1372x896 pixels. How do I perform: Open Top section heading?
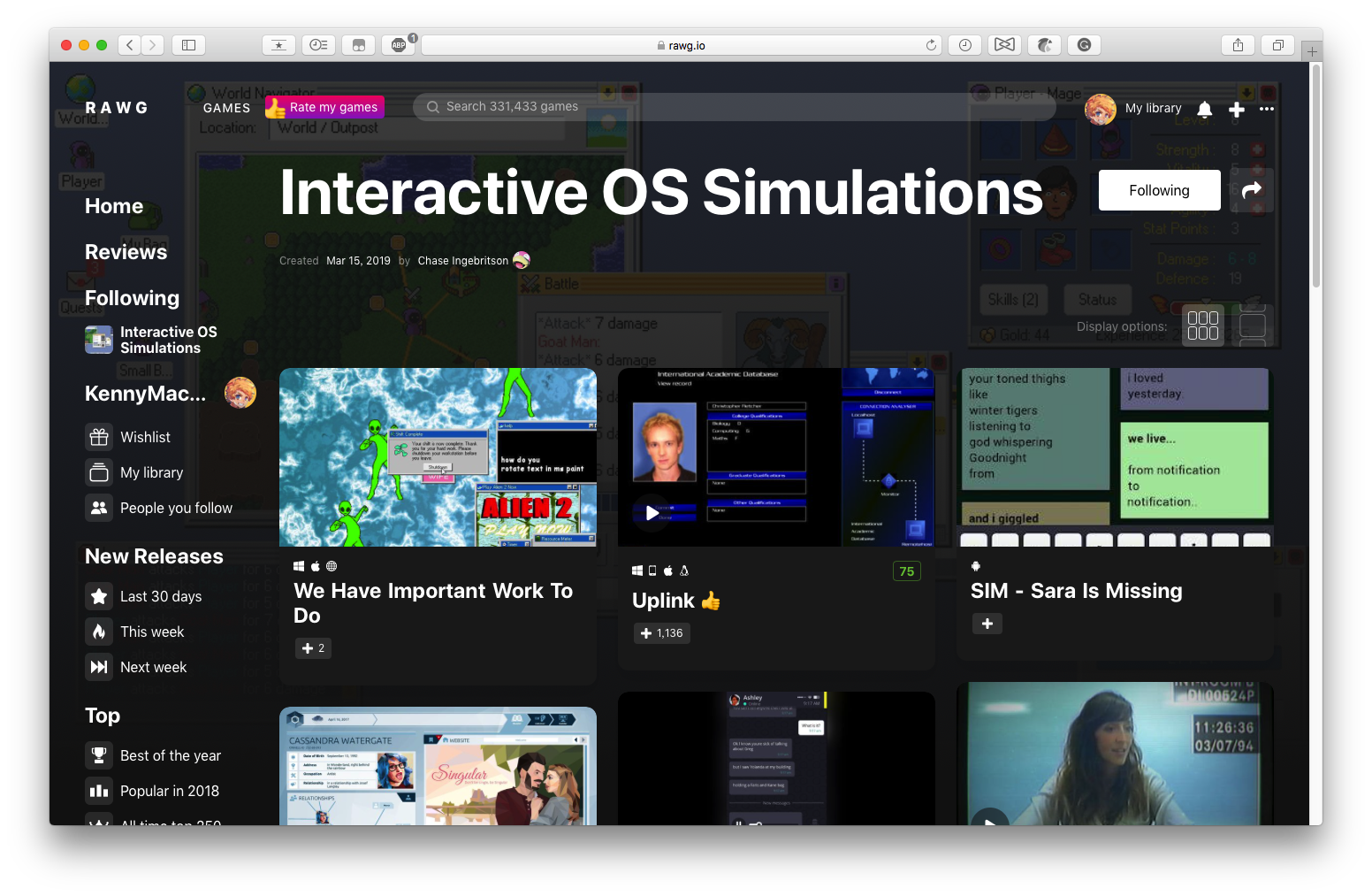tap(103, 716)
